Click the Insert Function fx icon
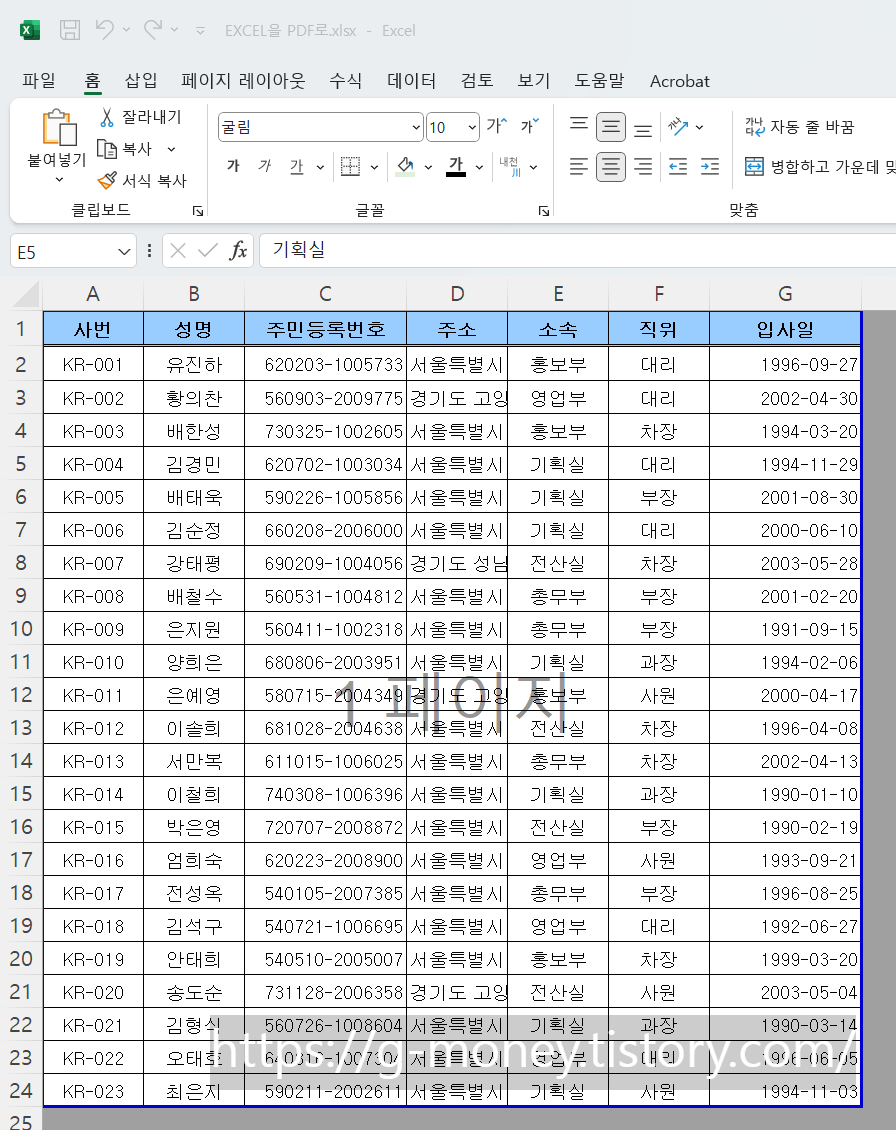This screenshot has width=896, height=1130. click(238, 251)
